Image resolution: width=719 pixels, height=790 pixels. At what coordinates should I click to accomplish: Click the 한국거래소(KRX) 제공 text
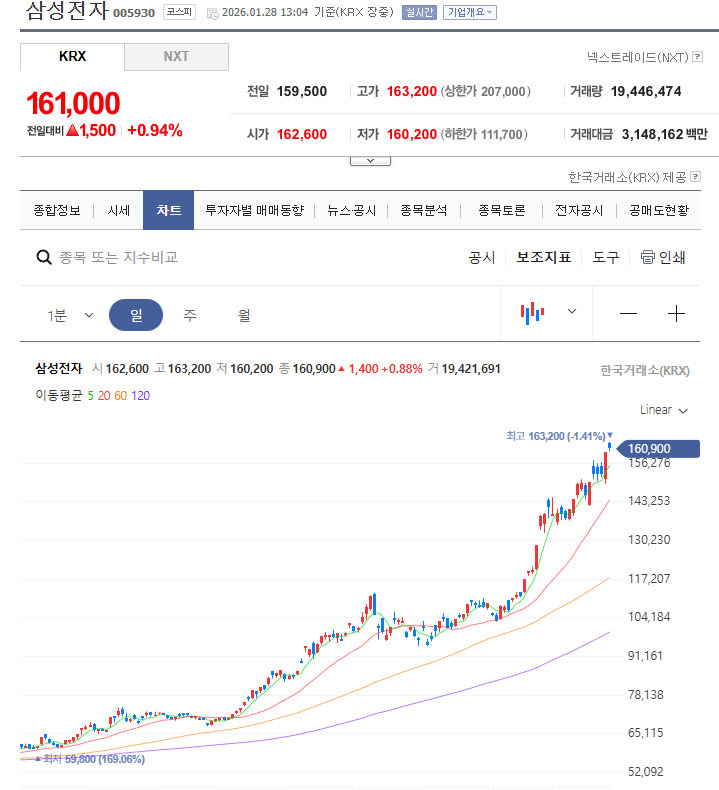coord(627,177)
